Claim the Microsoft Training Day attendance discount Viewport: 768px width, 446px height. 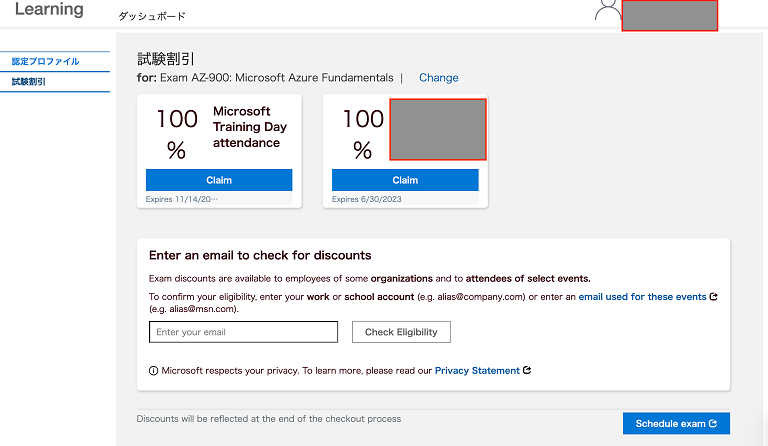point(219,180)
